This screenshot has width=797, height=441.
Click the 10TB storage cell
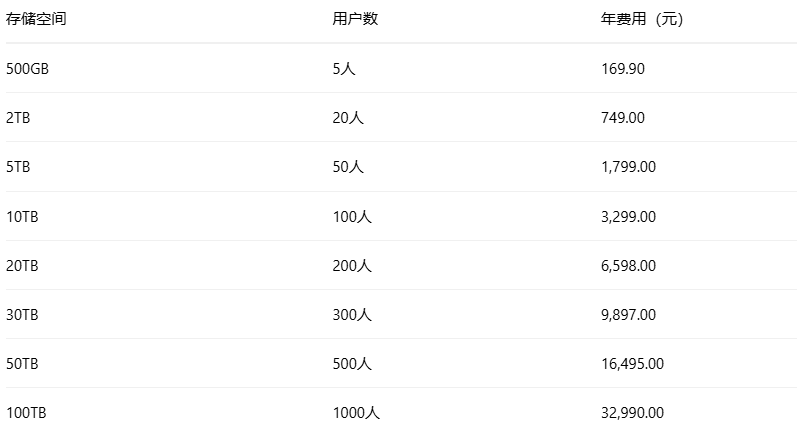pyautogui.click(x=22, y=216)
